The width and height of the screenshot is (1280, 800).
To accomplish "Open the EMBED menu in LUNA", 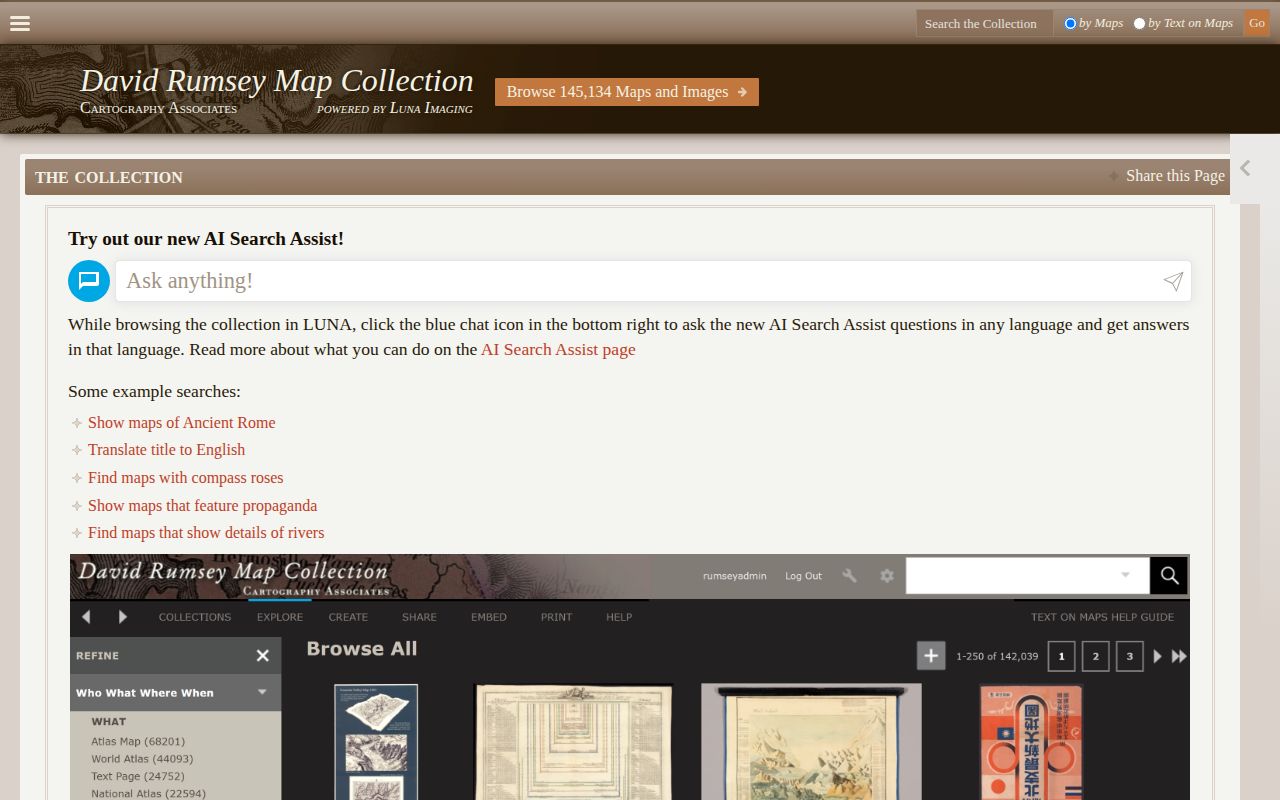I will pos(488,617).
